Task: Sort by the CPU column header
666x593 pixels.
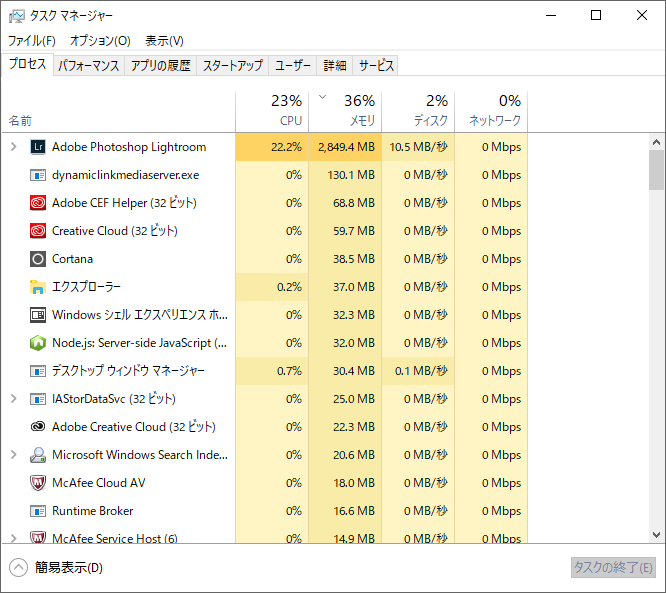Action: [272, 111]
